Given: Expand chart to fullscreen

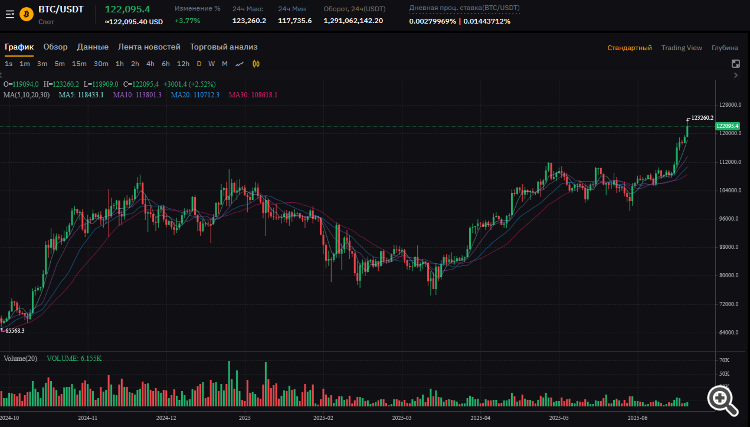Looking at the screenshot, I should (x=736, y=63).
